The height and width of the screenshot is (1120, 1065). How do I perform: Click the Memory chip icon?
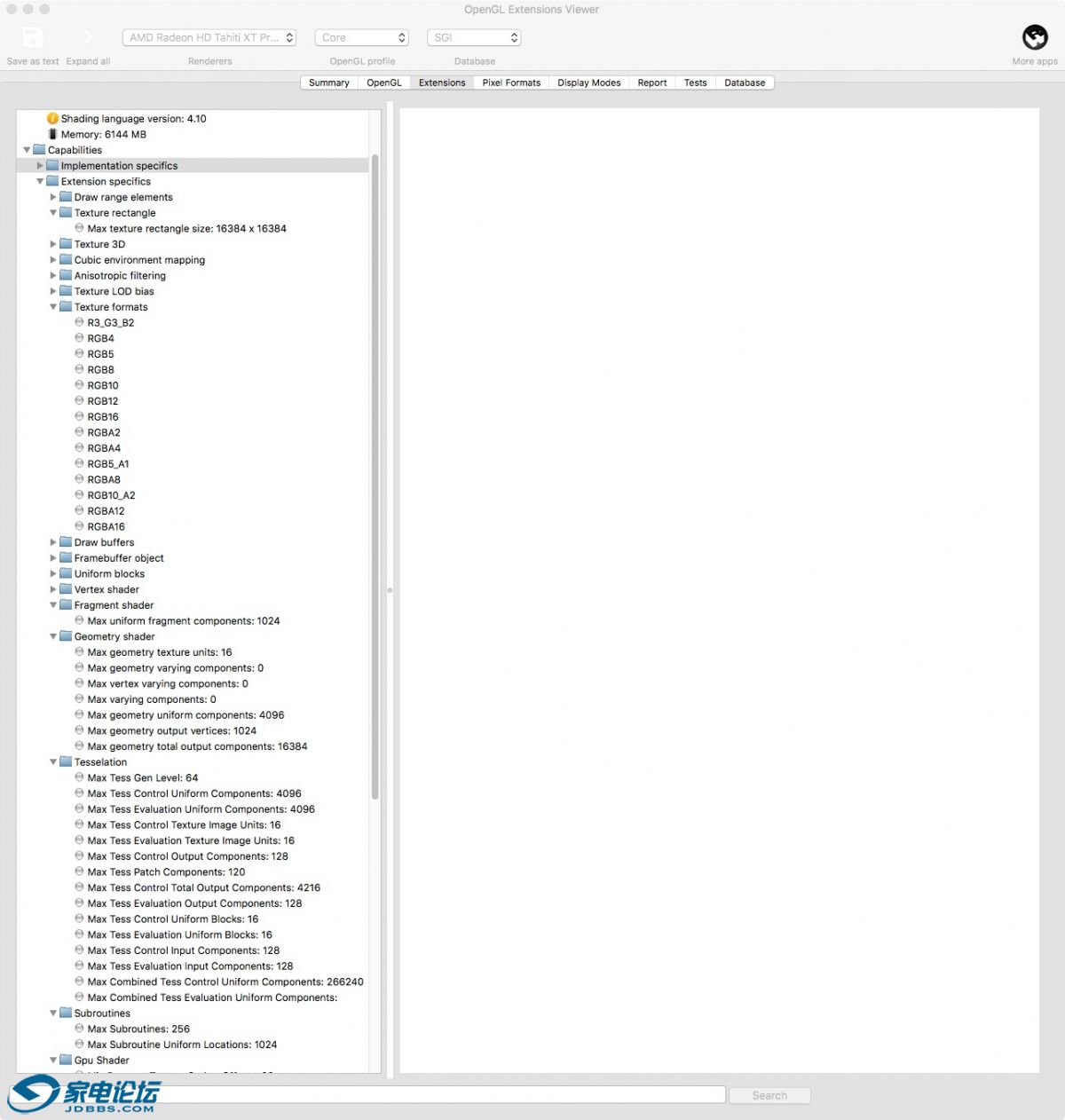pos(52,135)
